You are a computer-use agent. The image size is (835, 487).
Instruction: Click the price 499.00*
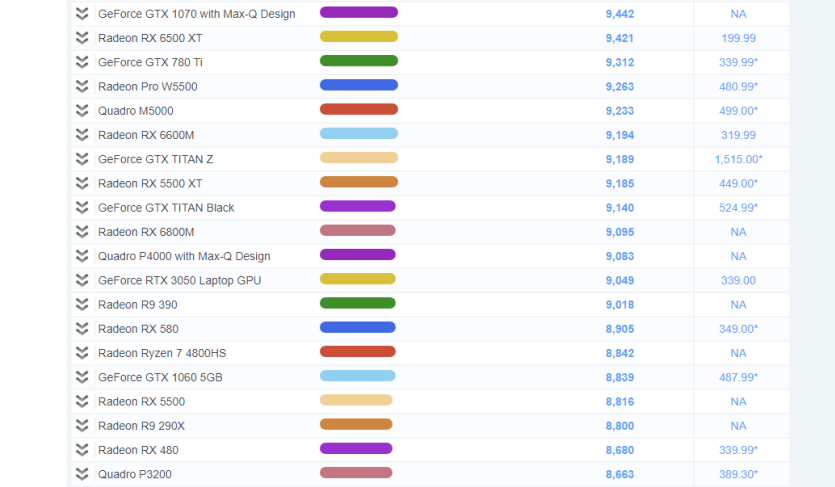pos(738,111)
